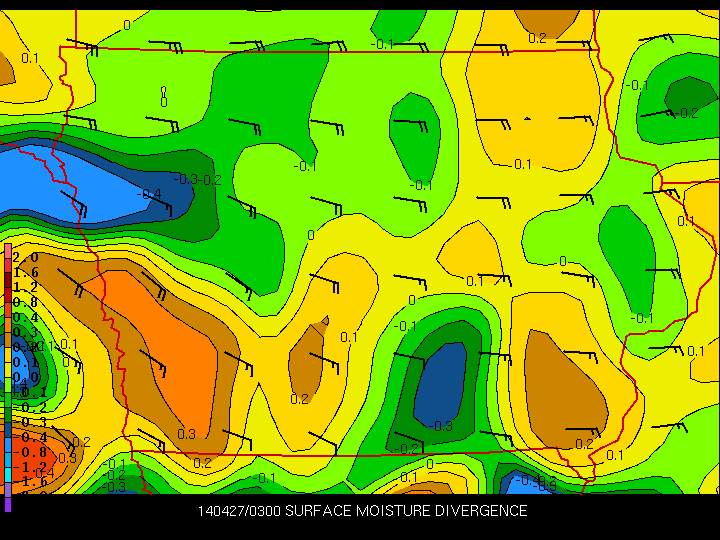Select the navy blue legend swatch

[x=7, y=430]
